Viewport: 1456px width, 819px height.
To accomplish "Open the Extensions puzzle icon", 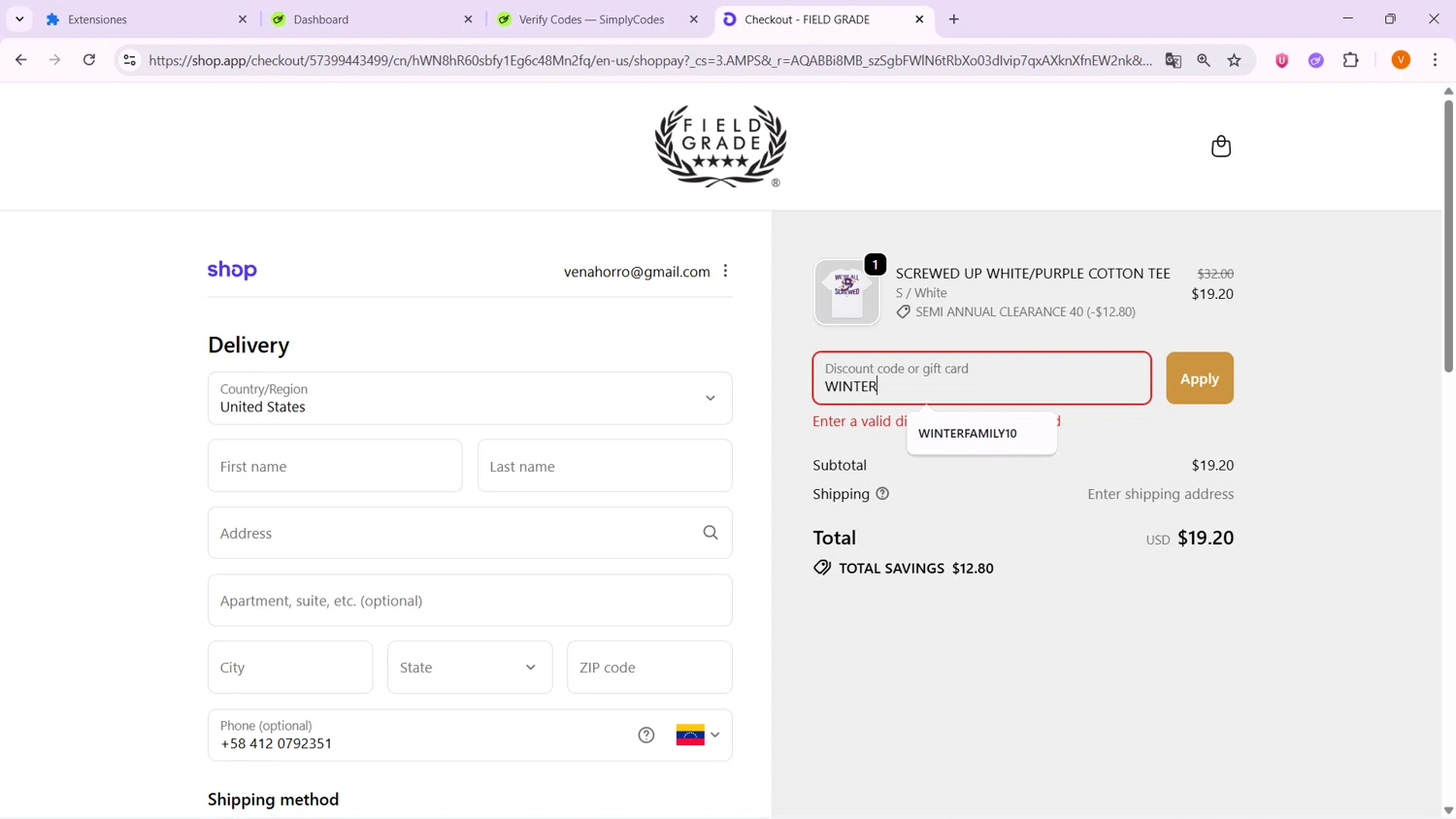I will click(x=1351, y=60).
